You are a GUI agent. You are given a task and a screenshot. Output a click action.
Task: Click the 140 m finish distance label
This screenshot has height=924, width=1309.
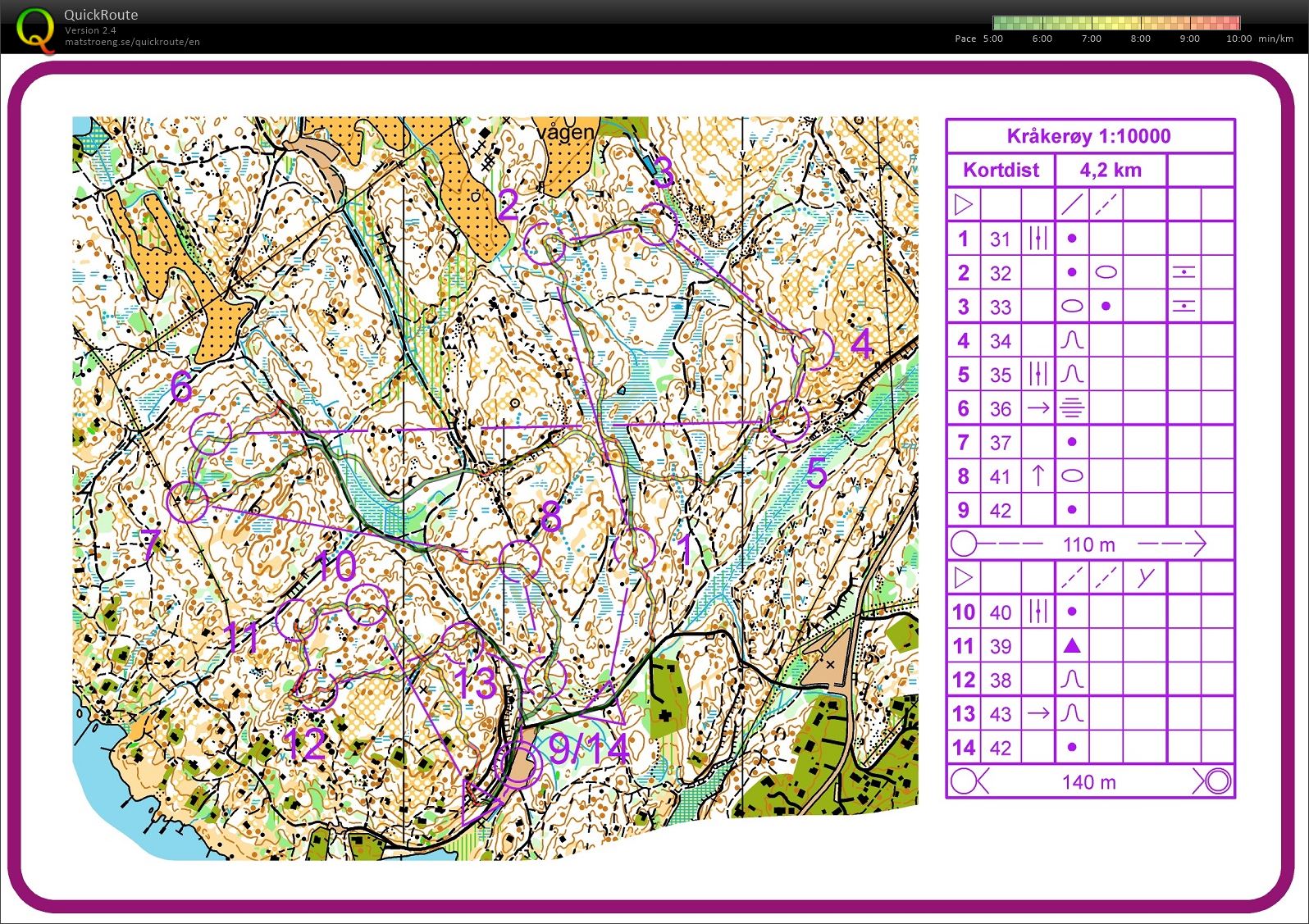(1089, 782)
